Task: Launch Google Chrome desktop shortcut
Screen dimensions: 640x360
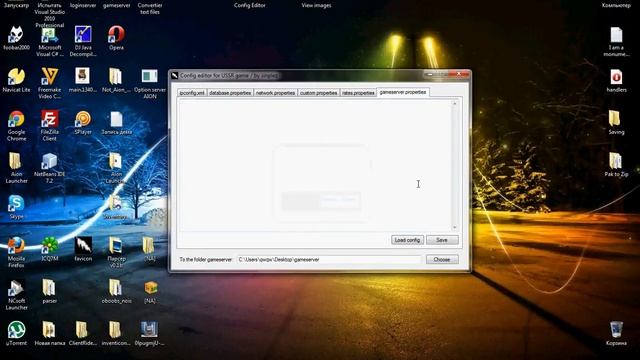Action: coord(16,119)
